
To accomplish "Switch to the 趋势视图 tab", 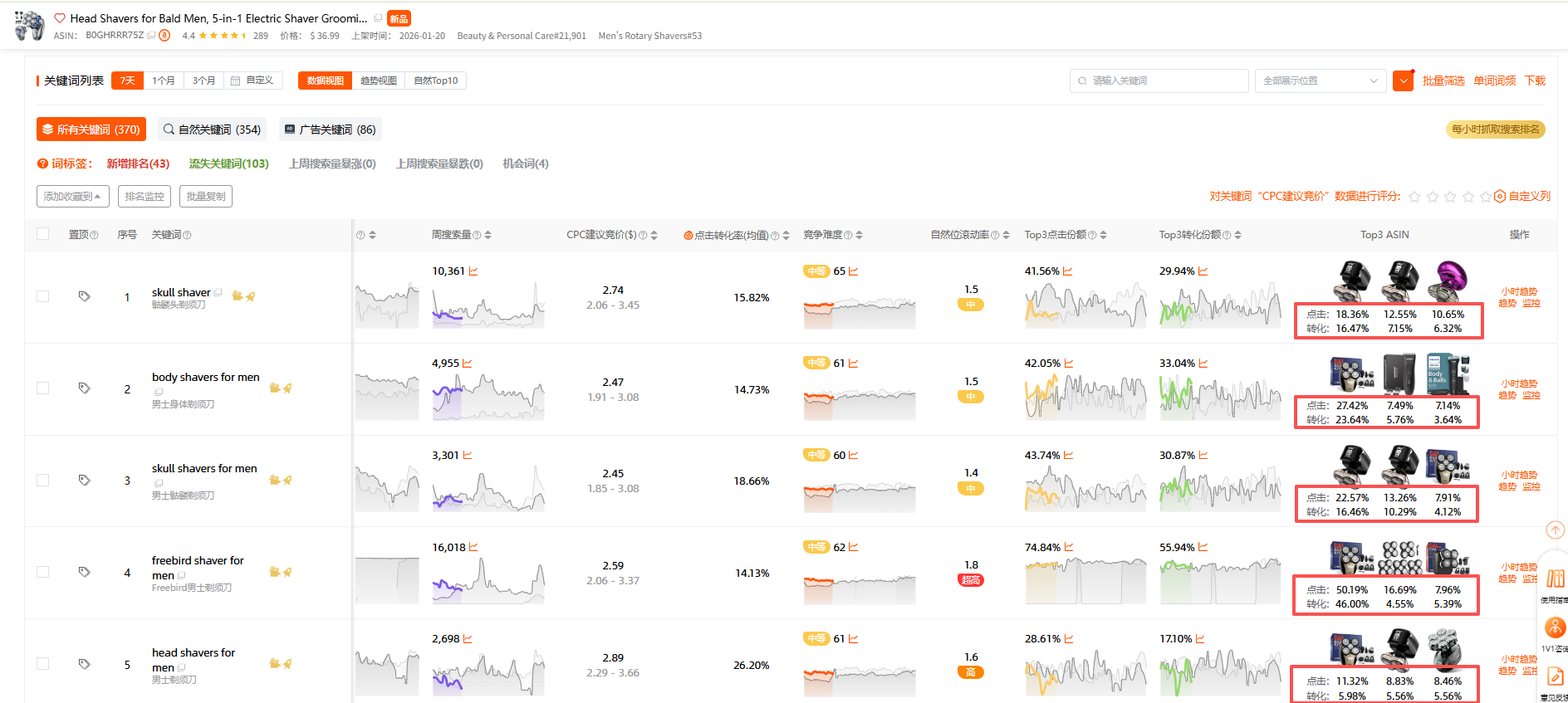I will coord(379,81).
